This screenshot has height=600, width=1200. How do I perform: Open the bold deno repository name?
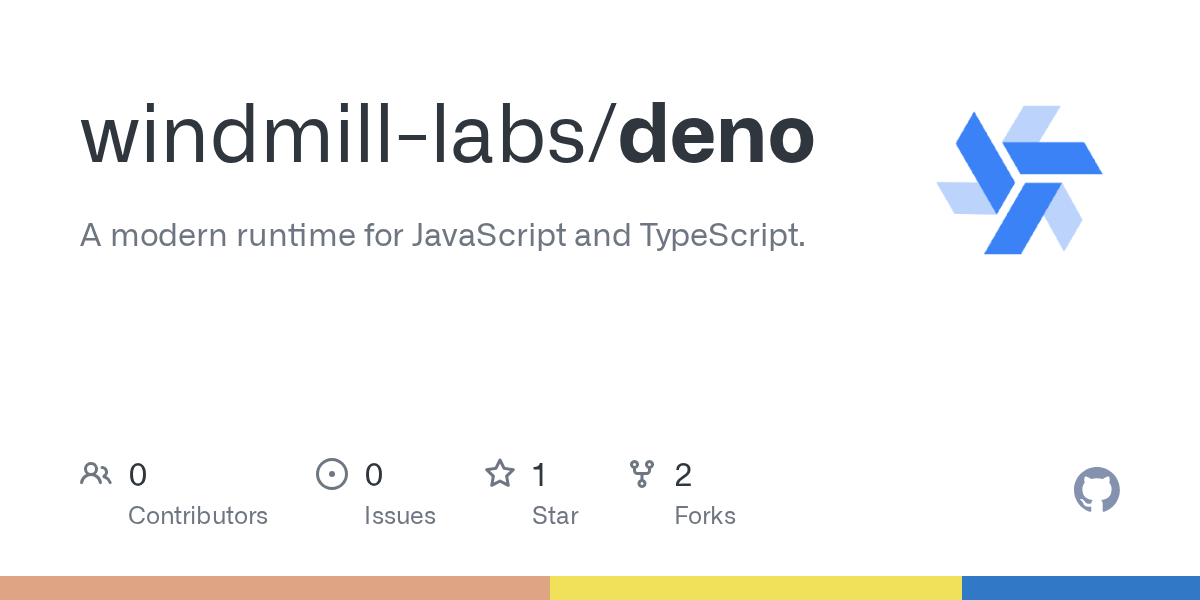[716, 137]
